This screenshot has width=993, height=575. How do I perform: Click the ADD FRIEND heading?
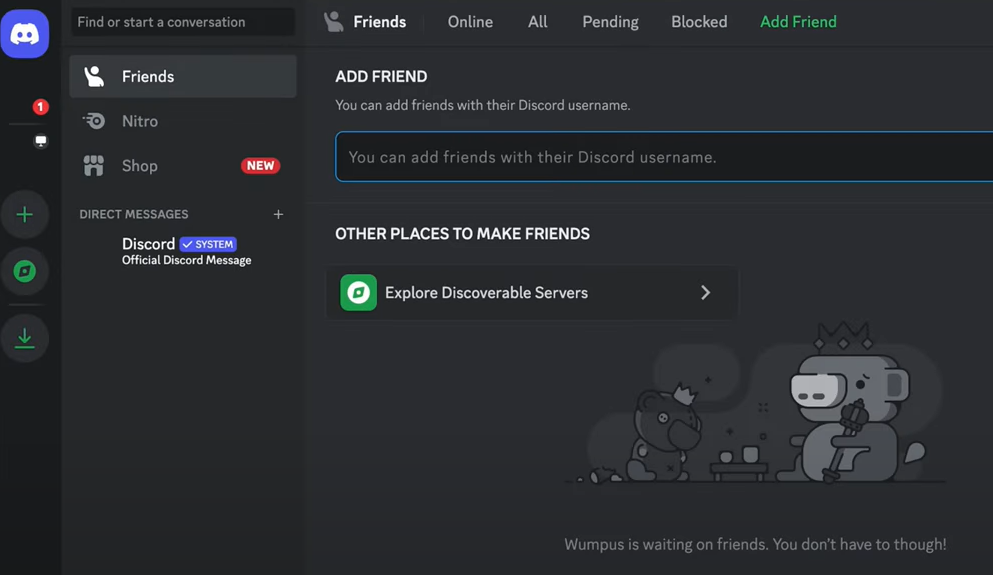click(381, 77)
